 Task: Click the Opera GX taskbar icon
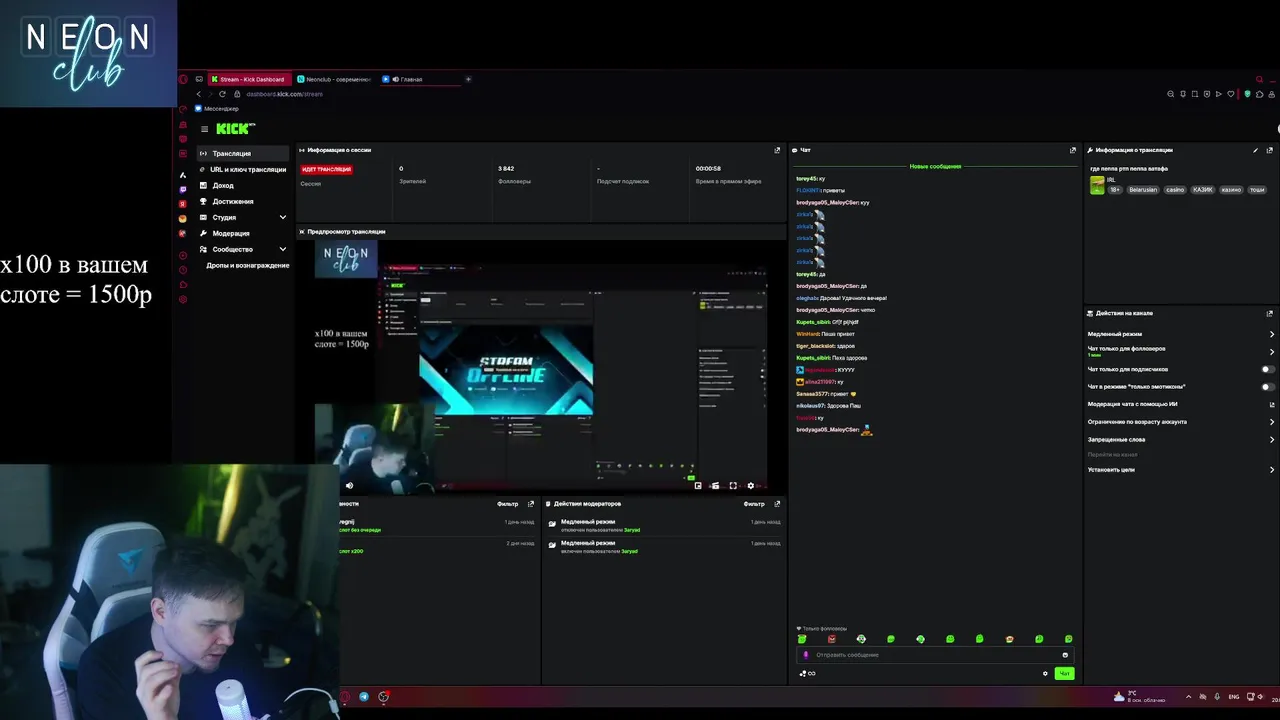pos(345,697)
